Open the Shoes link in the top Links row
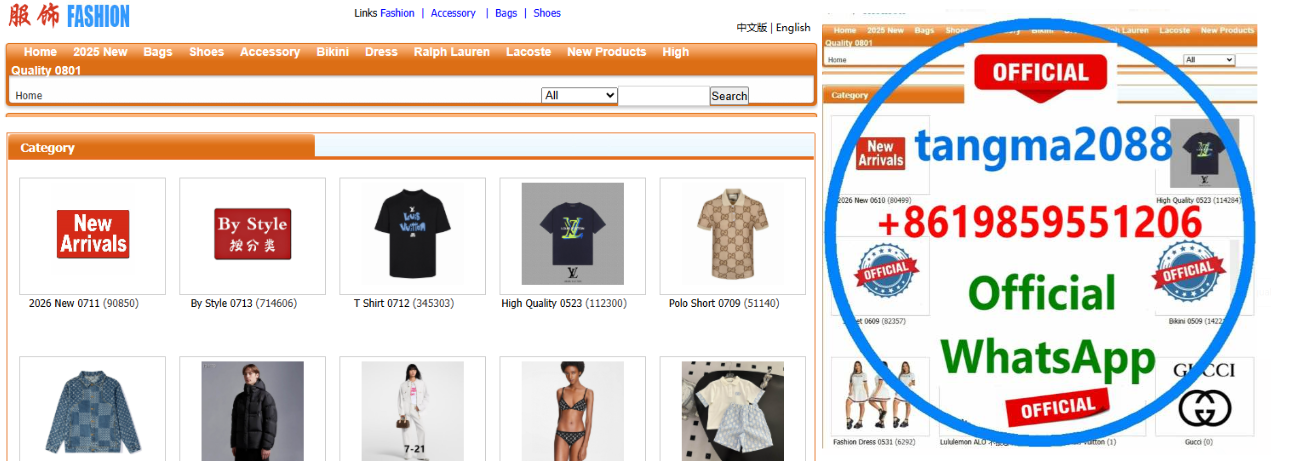The image size is (1291, 462). (547, 13)
